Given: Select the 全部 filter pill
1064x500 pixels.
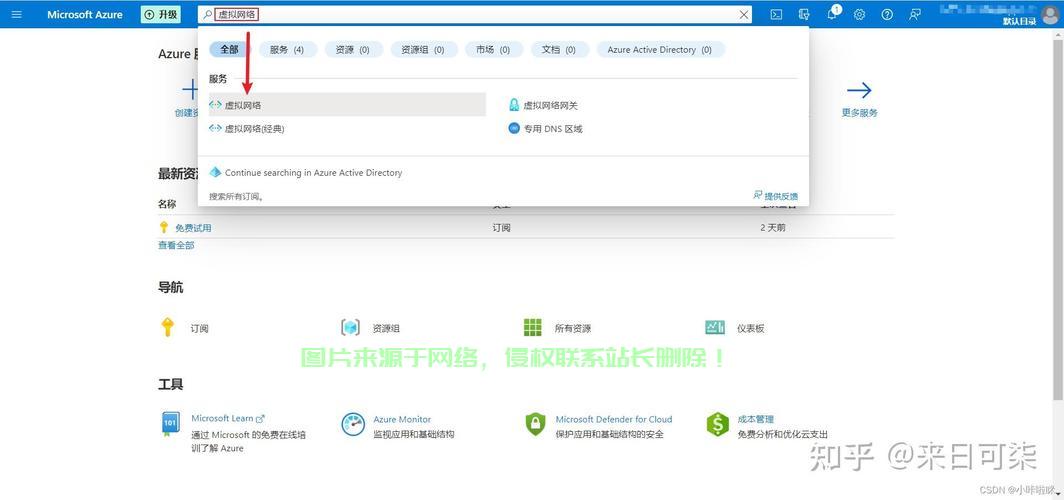Looking at the screenshot, I should [x=229, y=50].
